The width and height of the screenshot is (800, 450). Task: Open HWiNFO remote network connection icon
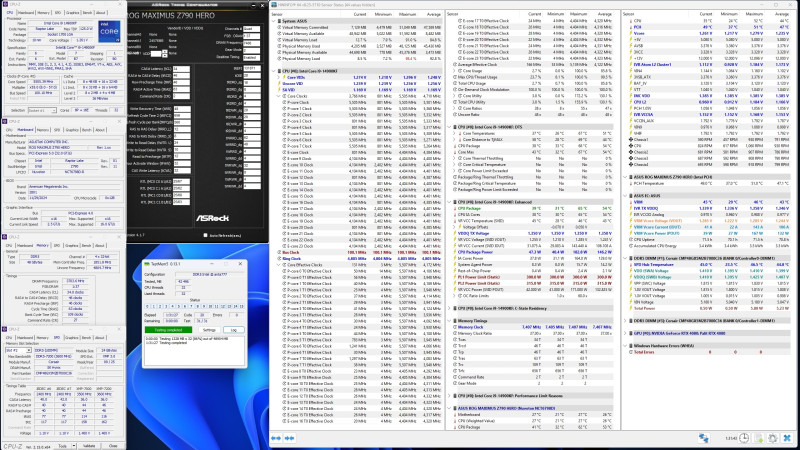(704, 438)
